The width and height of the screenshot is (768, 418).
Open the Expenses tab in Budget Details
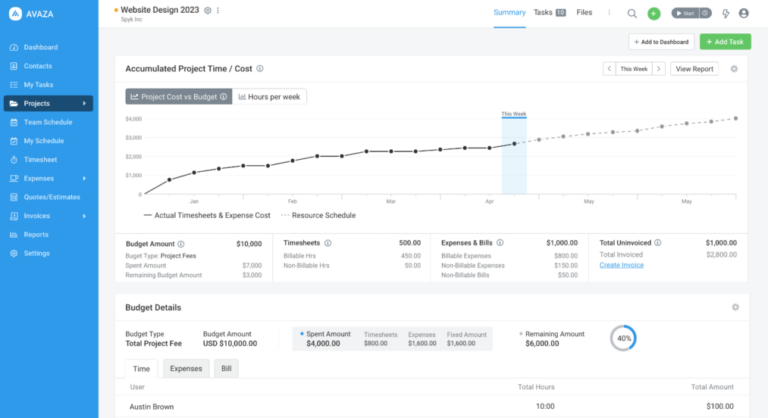pos(185,369)
